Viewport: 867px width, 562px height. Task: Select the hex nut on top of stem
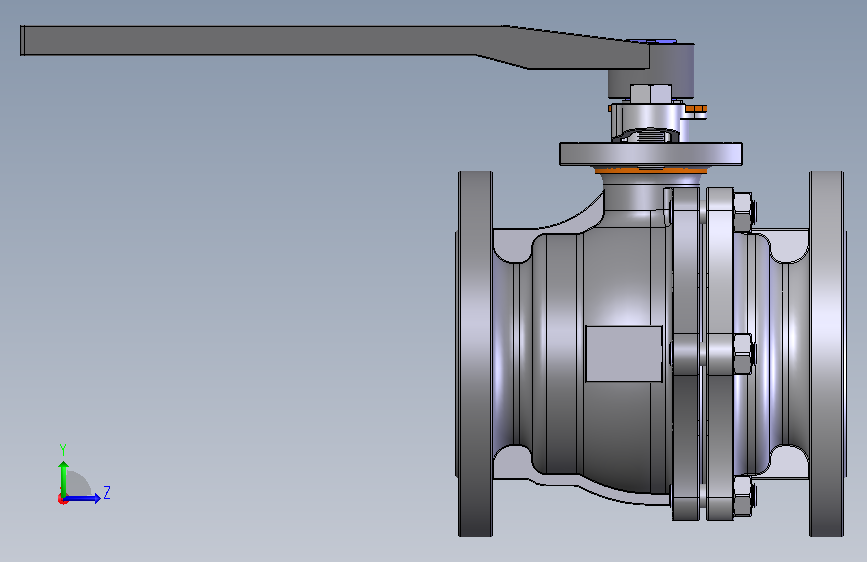[651, 93]
